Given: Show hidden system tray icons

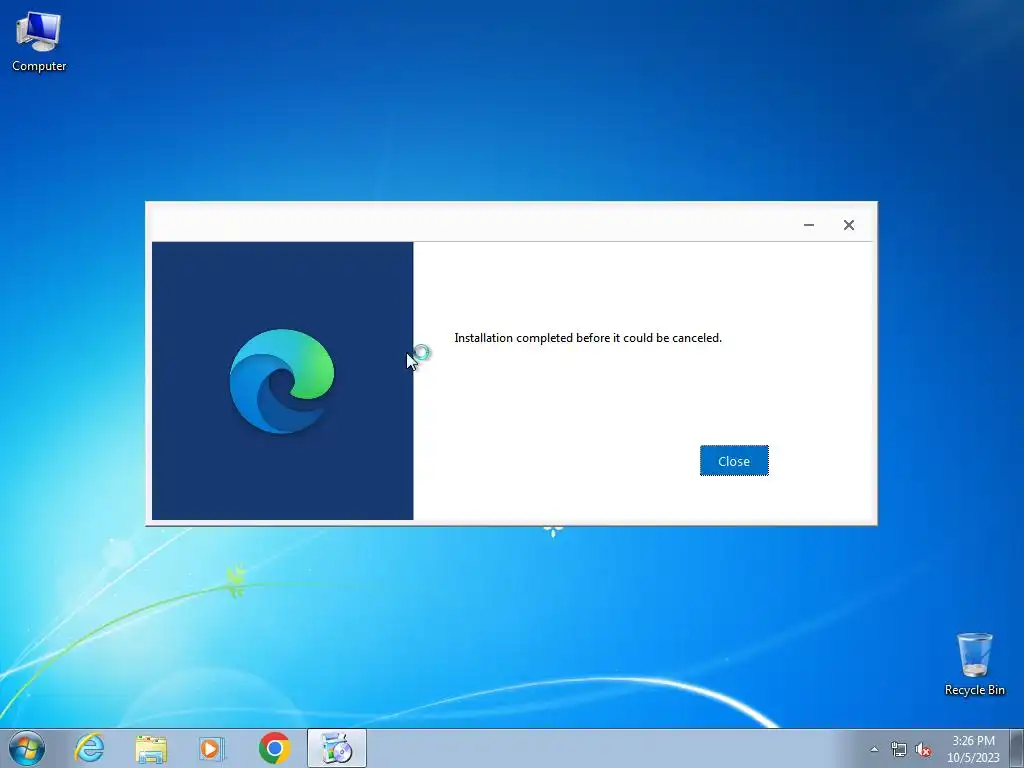Looking at the screenshot, I should point(874,750).
